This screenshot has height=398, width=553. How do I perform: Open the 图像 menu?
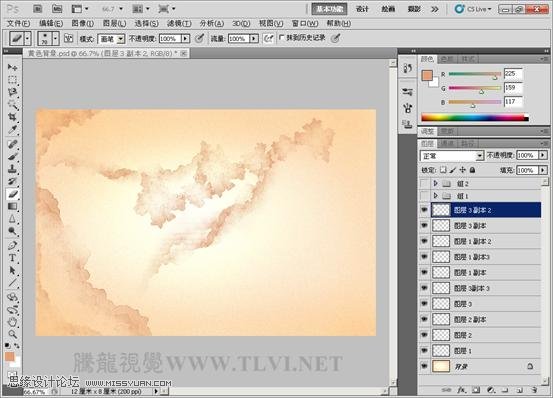pyautogui.click(x=83, y=24)
